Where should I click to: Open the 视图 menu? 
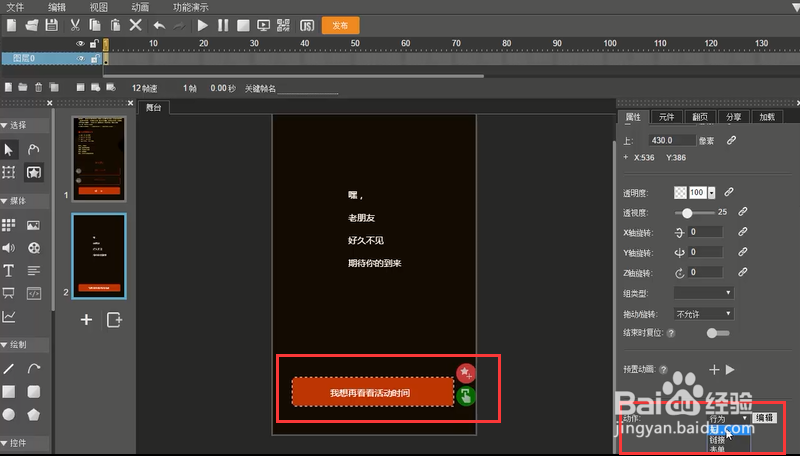(98, 7)
